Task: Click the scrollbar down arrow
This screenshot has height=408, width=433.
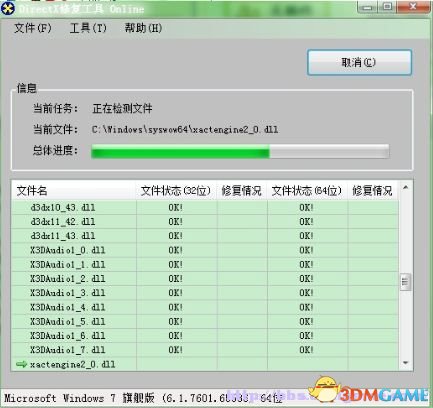Action: pos(405,363)
